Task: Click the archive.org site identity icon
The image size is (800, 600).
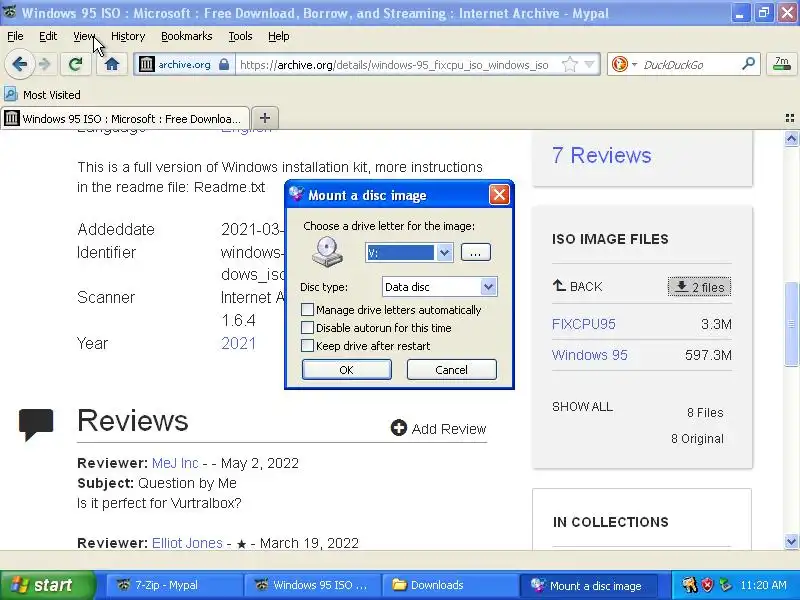Action: (147, 64)
